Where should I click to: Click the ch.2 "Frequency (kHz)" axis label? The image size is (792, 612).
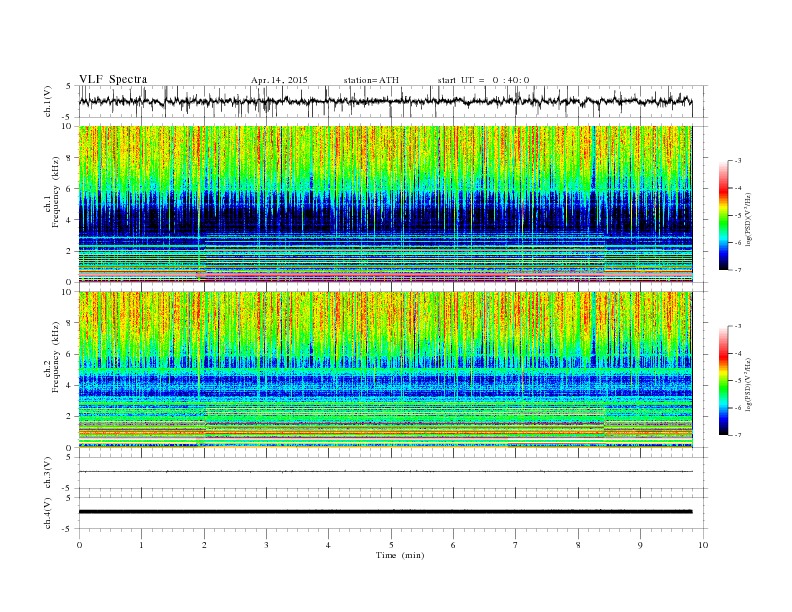(56, 356)
